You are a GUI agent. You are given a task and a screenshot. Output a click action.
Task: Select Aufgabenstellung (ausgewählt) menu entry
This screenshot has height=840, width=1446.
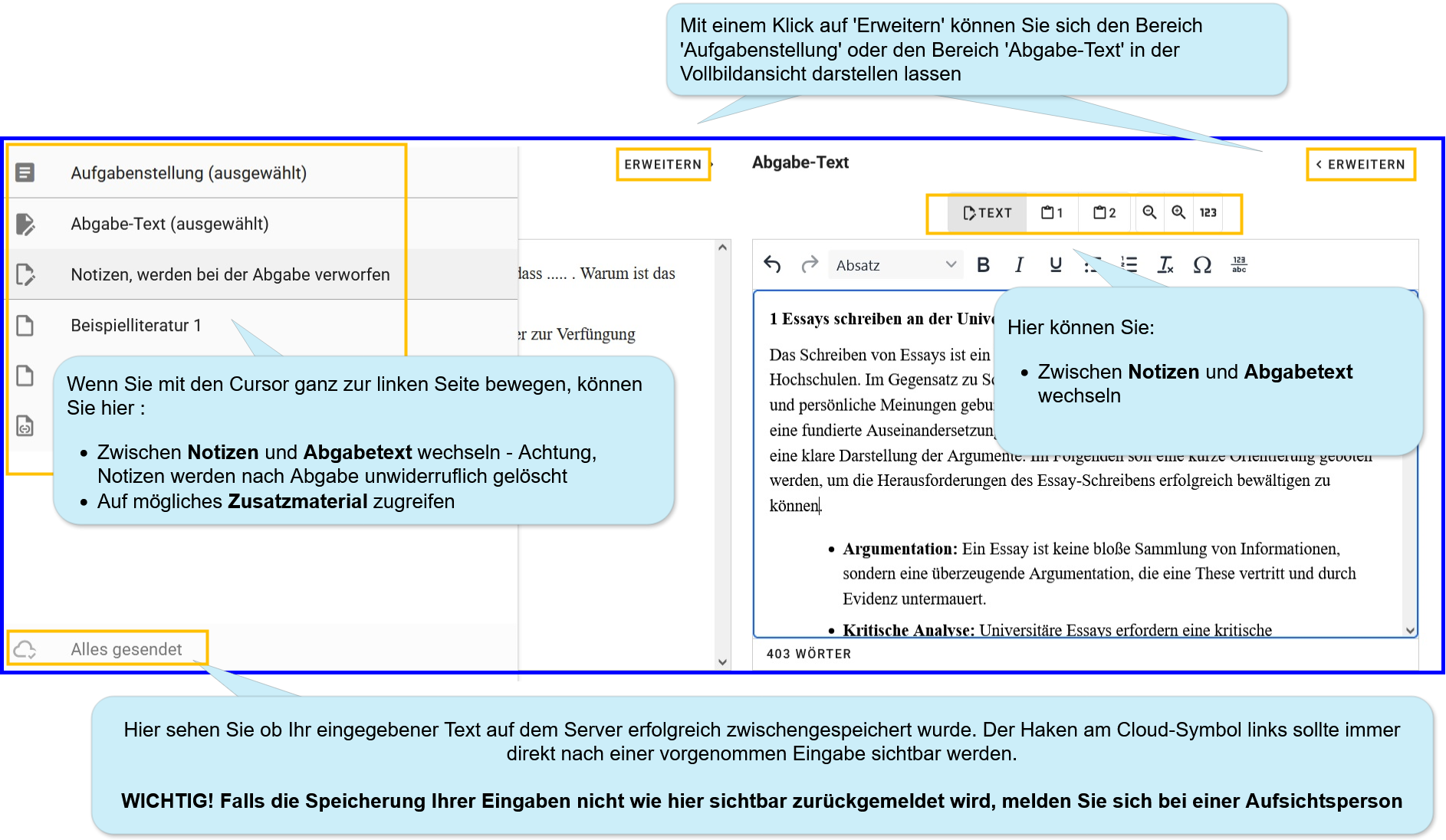(x=263, y=173)
